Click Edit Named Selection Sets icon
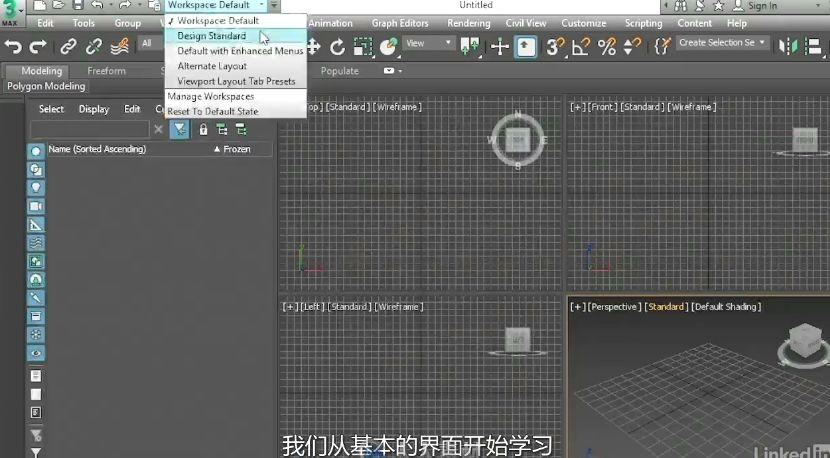Screen dimensions: 830x458 (x=662, y=46)
